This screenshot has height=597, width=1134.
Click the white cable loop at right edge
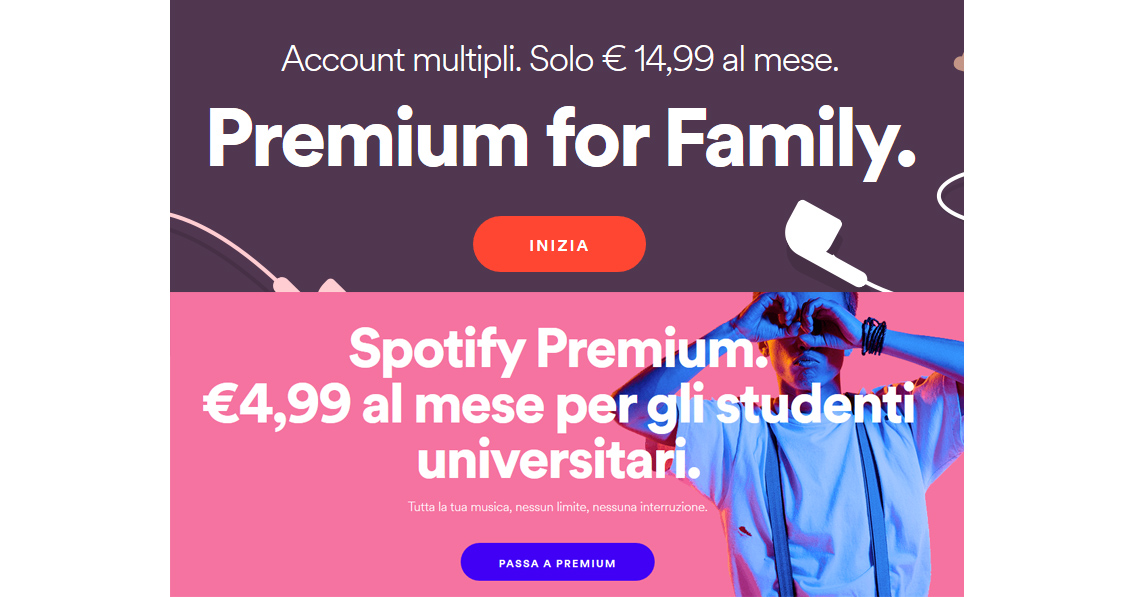[x=950, y=196]
